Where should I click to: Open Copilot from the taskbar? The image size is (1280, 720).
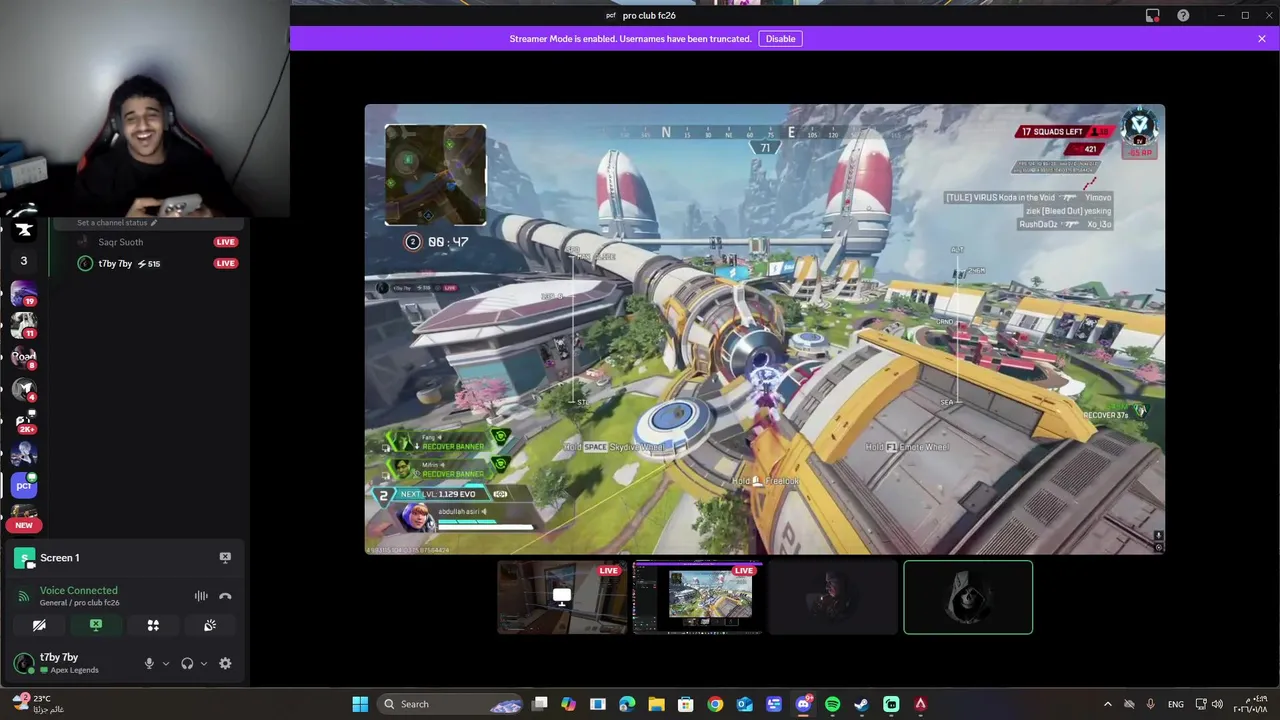pos(568,704)
